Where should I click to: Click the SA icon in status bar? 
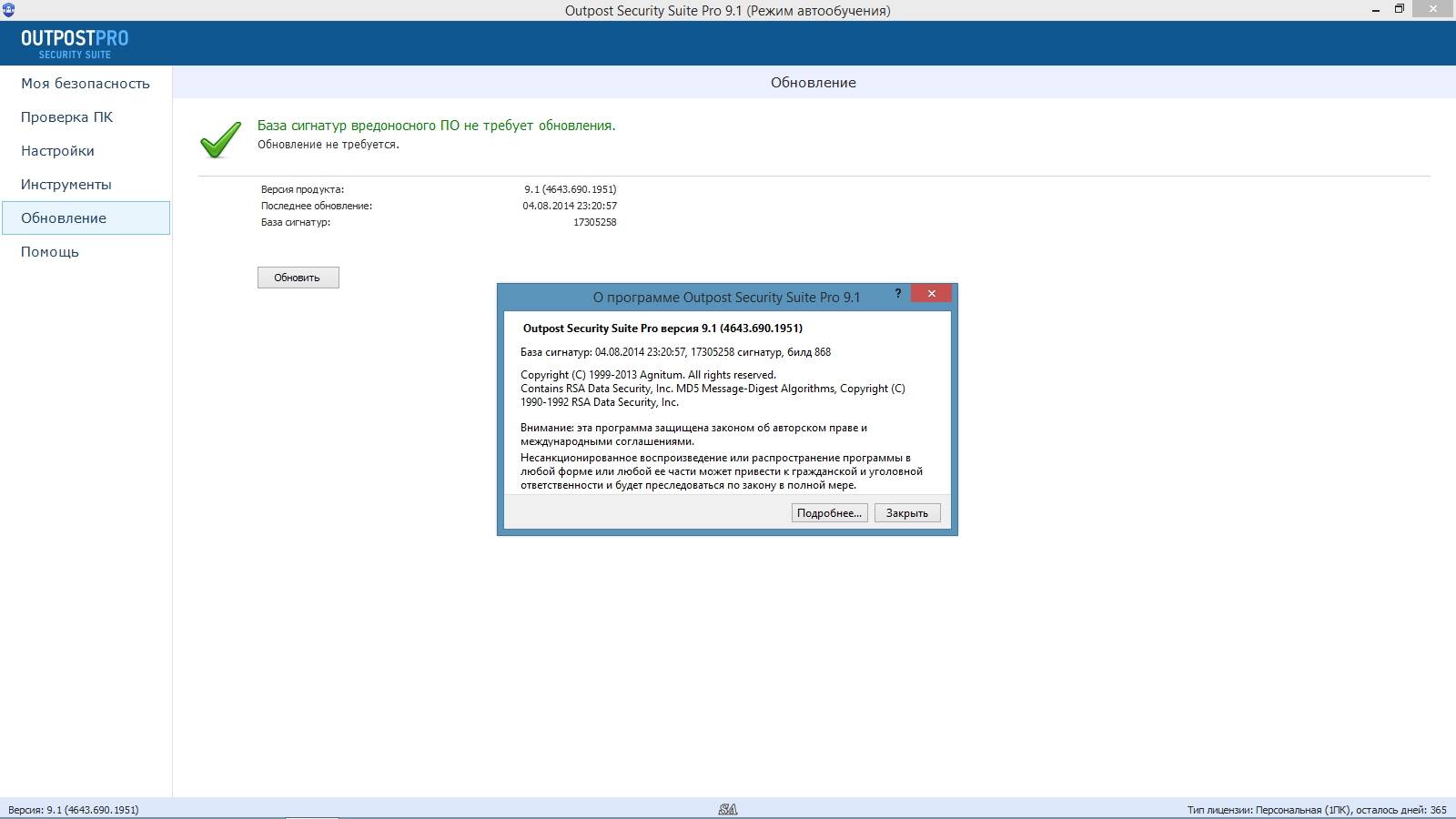(728, 809)
